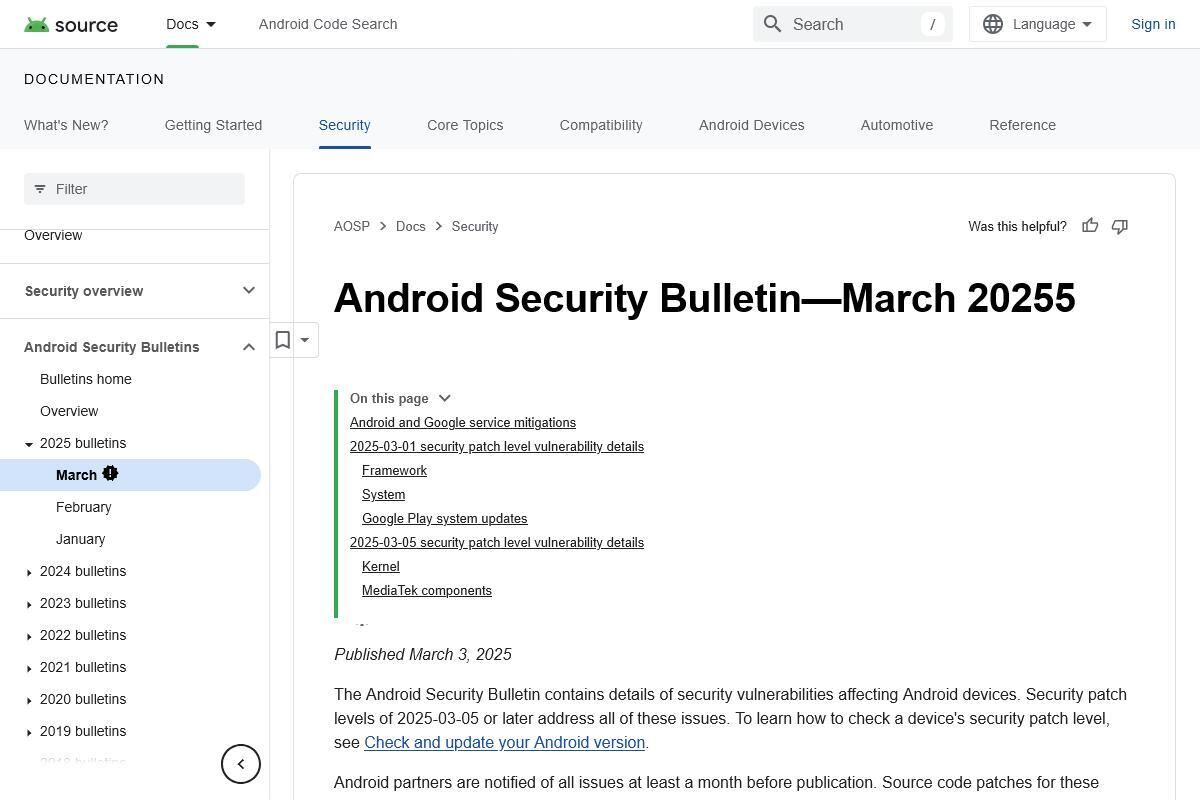Click the Search input field
This screenshot has width=1200, height=800.
click(x=853, y=24)
